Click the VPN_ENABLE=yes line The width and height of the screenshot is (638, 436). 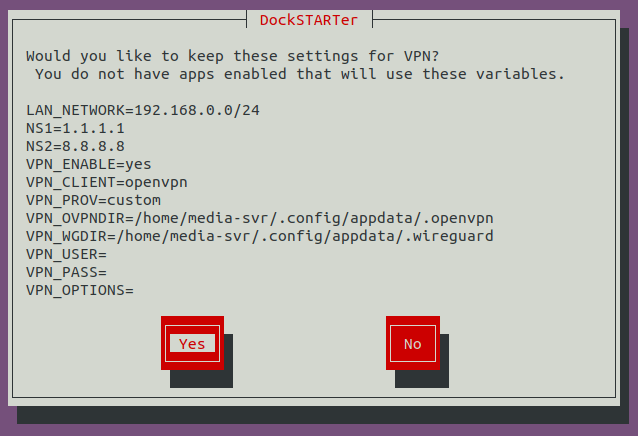point(89,164)
